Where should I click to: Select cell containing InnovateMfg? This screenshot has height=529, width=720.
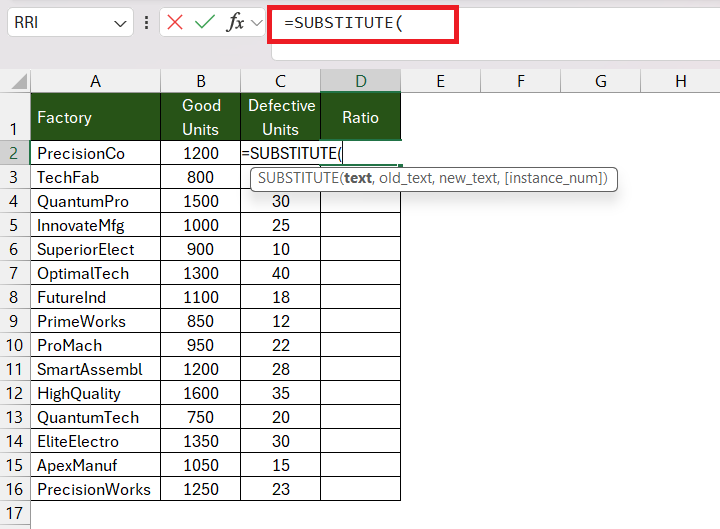[96, 225]
